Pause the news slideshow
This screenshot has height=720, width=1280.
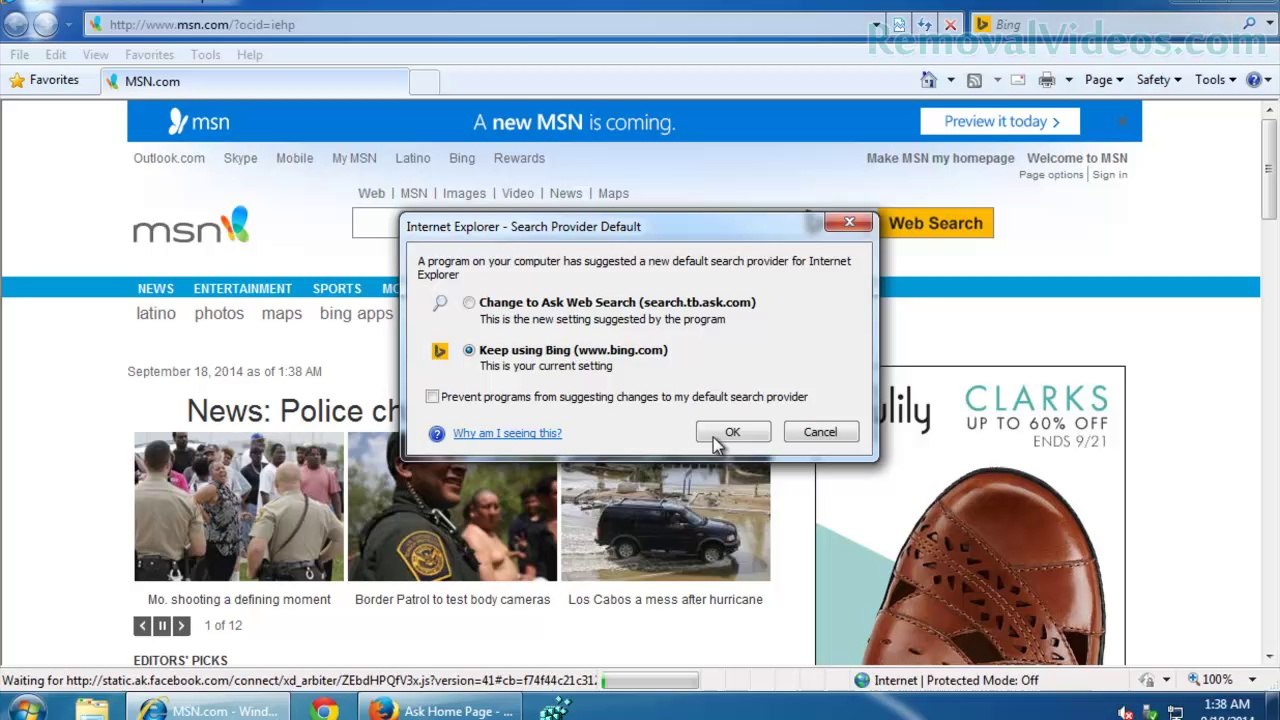point(162,626)
